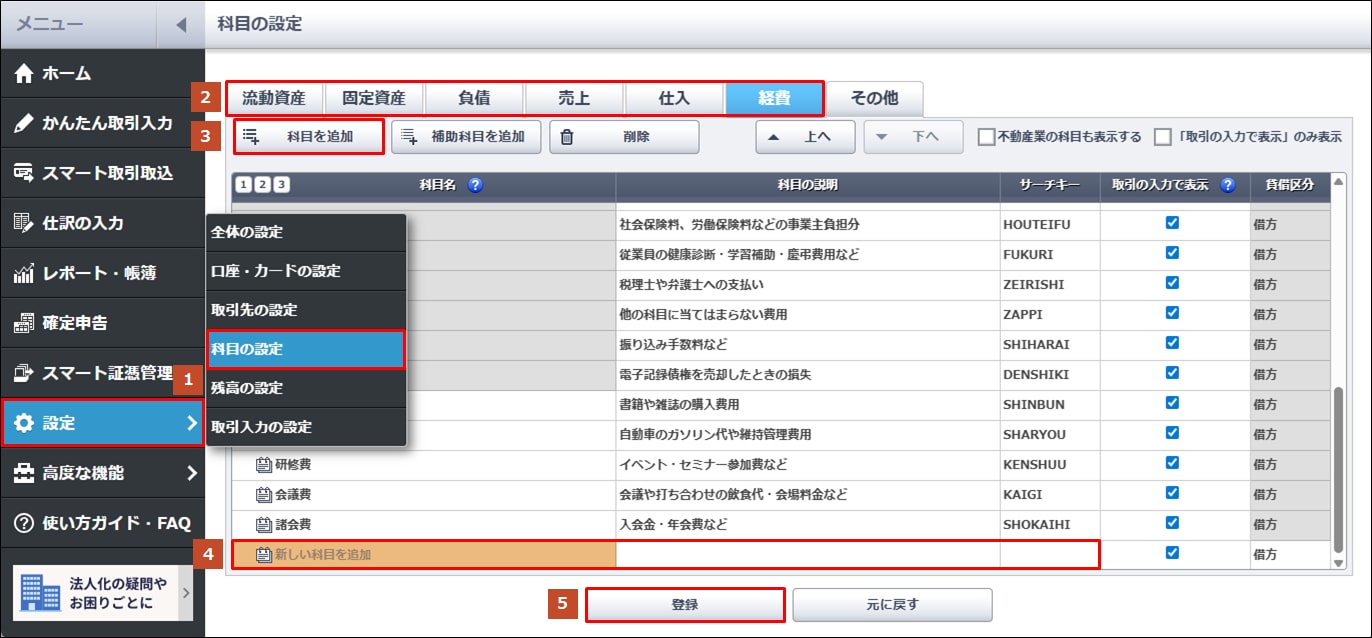The height and width of the screenshot is (638, 1372).
Task: Click the description field of the new account row
Action: pos(807,554)
